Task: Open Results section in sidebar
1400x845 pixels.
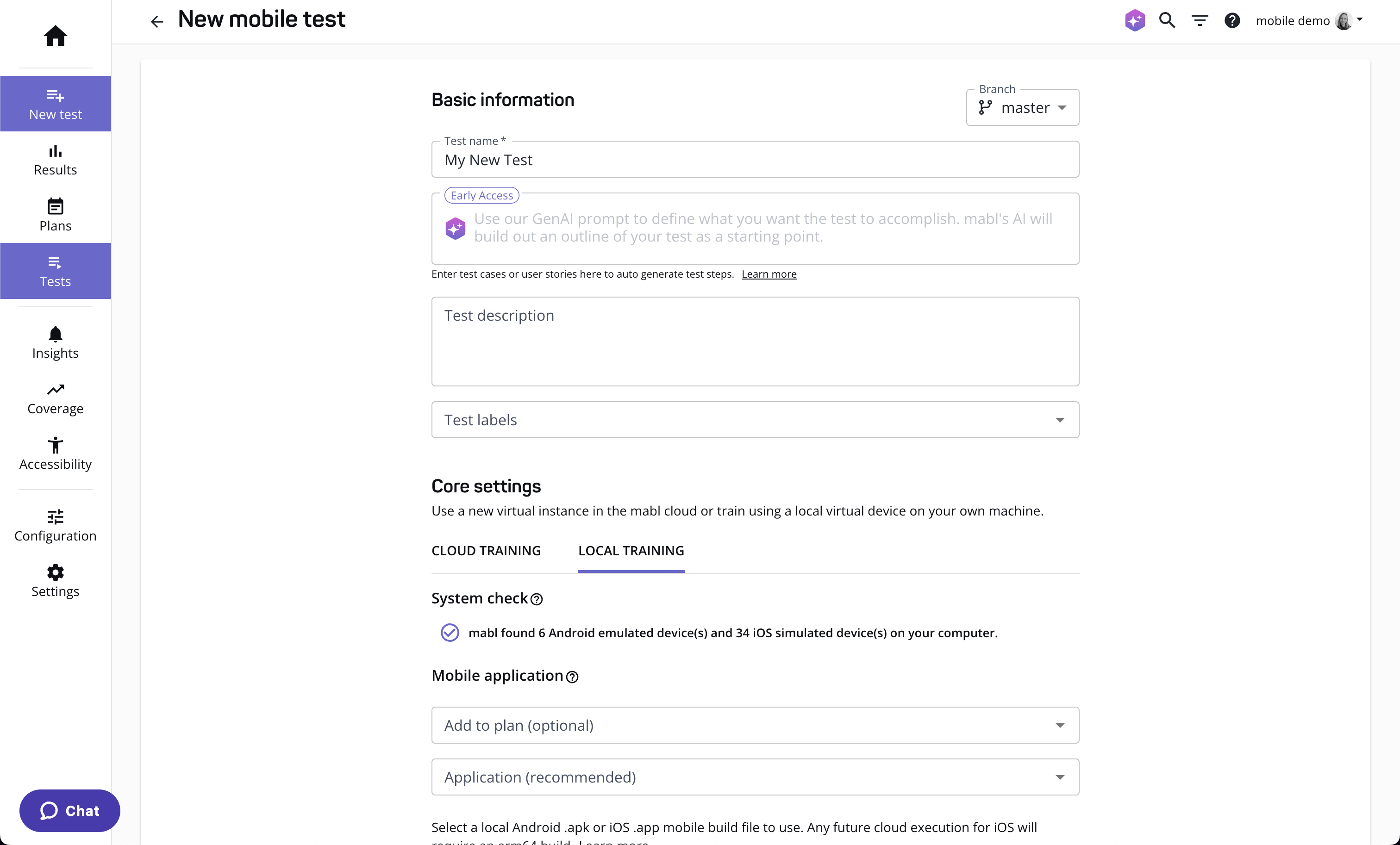Action: [x=55, y=160]
